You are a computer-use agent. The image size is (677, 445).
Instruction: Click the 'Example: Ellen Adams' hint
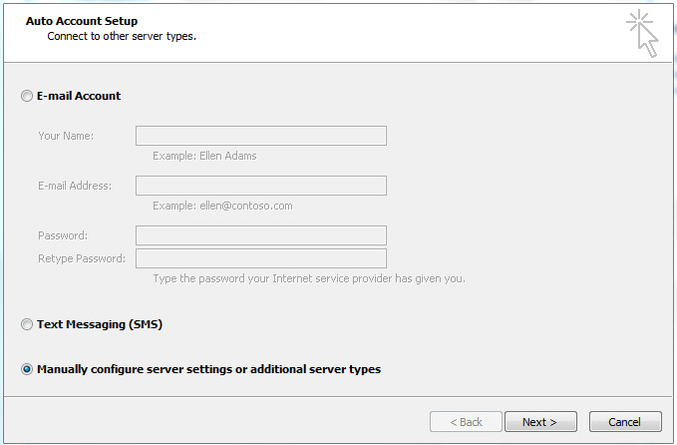[205, 156]
